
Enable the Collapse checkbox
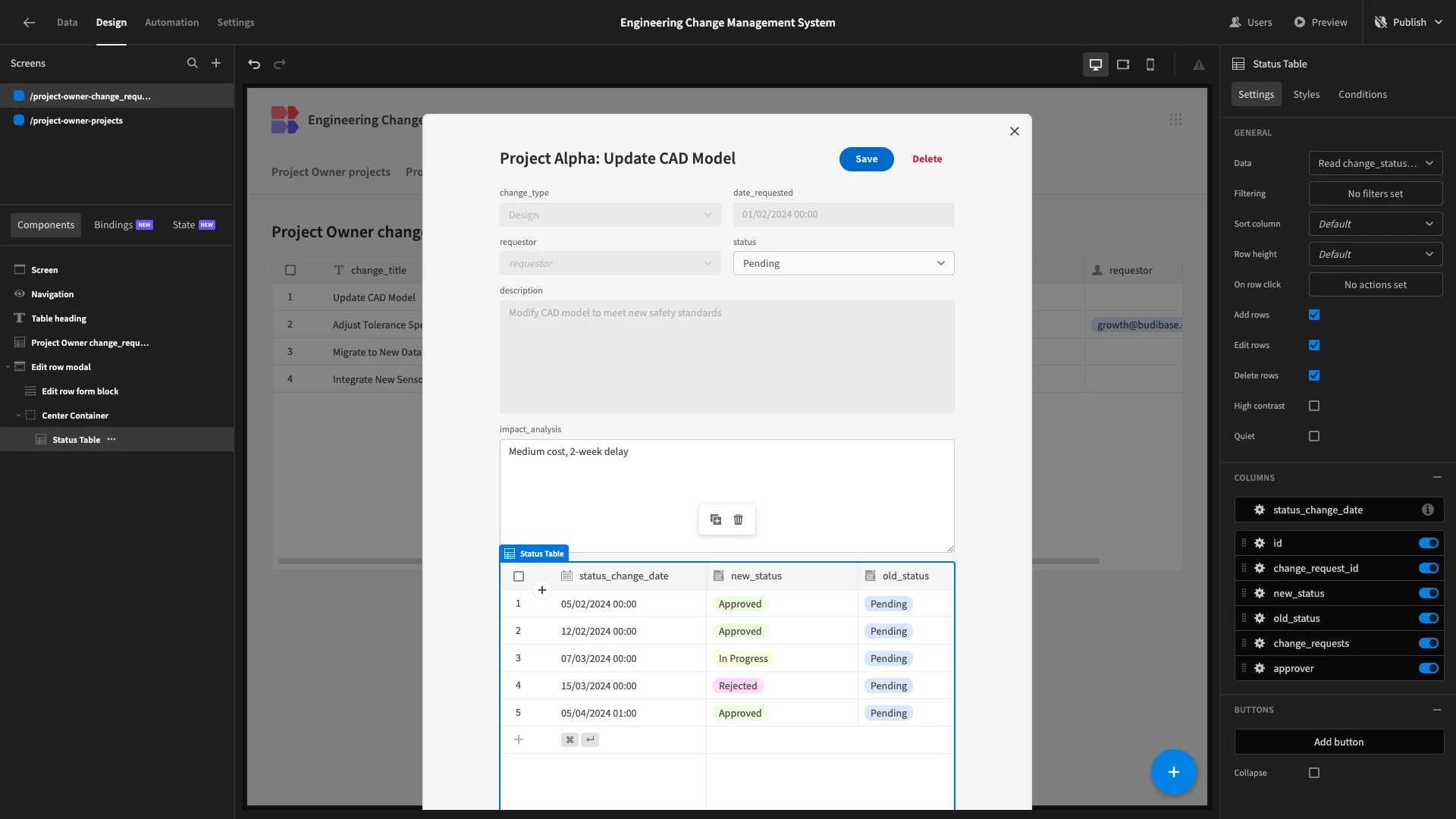tap(1314, 773)
